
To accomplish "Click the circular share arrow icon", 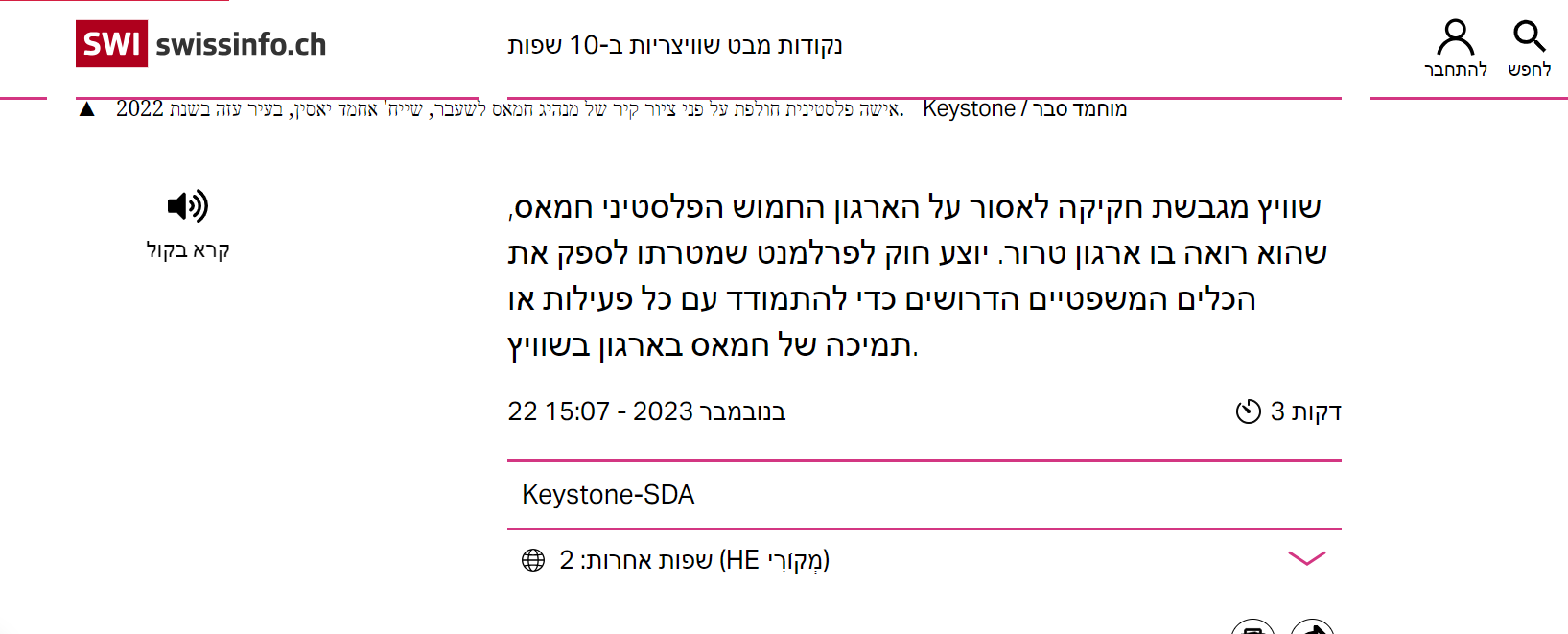I will pos(1312,628).
